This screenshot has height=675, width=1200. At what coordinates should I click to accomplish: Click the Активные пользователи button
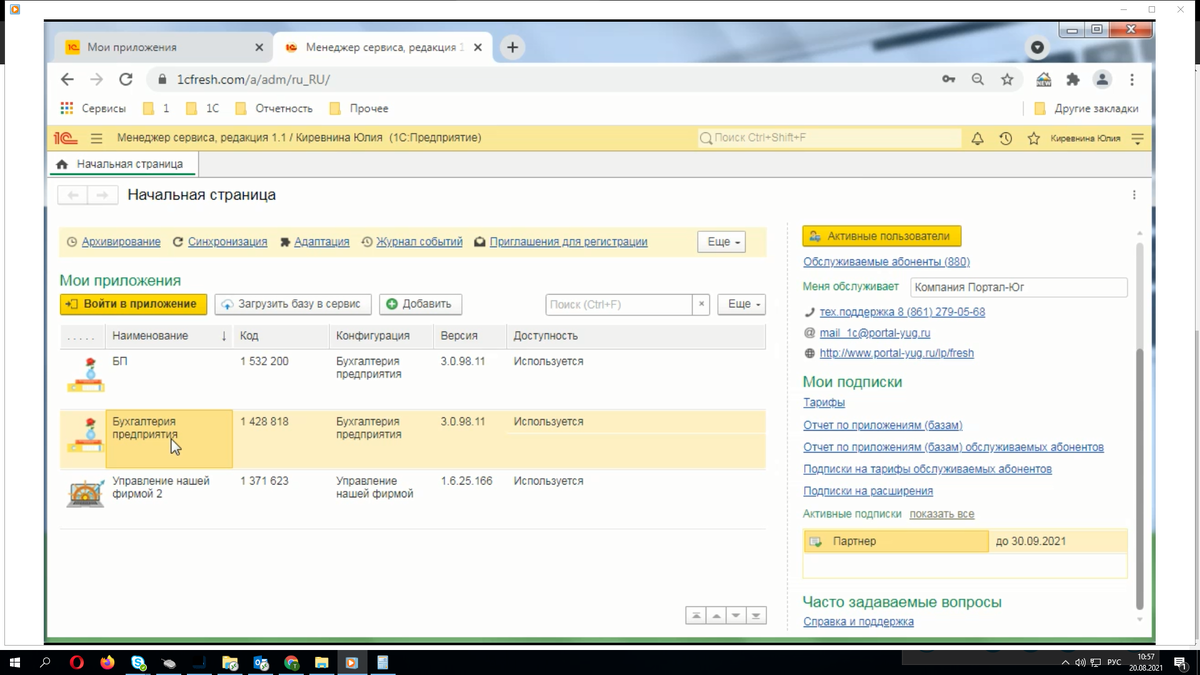click(x=881, y=236)
